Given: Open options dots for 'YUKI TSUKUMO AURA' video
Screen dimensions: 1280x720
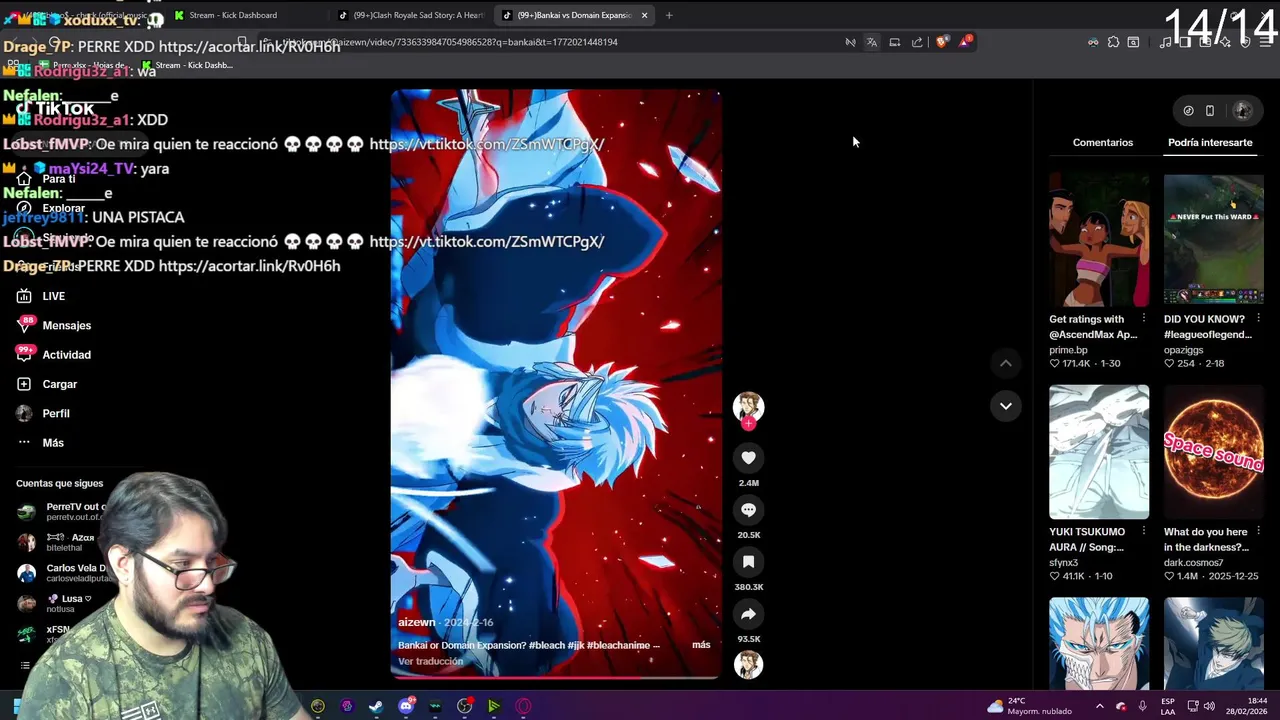Looking at the screenshot, I should point(1144,531).
